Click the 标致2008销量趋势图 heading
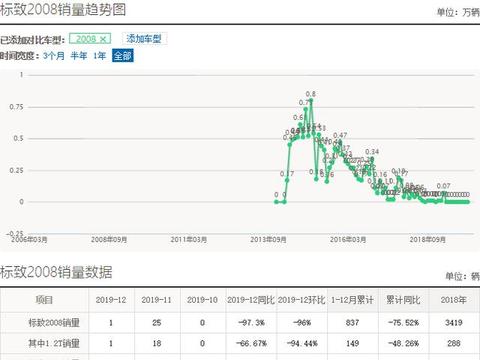480x360 pixels. [63, 9]
